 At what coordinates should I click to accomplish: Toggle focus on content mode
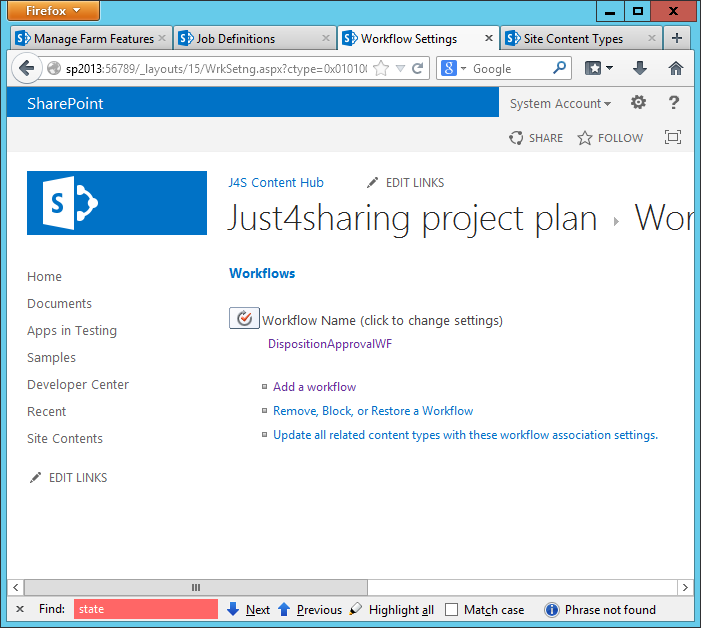click(673, 137)
